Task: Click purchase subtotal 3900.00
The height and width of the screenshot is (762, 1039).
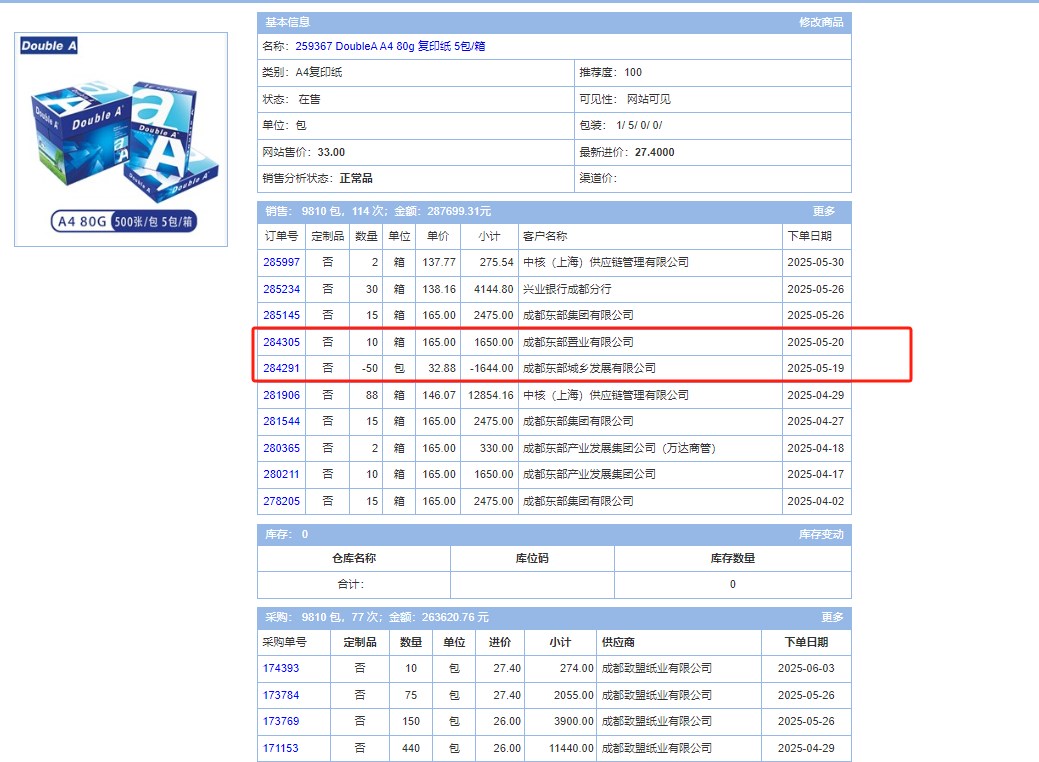Action: (x=574, y=721)
